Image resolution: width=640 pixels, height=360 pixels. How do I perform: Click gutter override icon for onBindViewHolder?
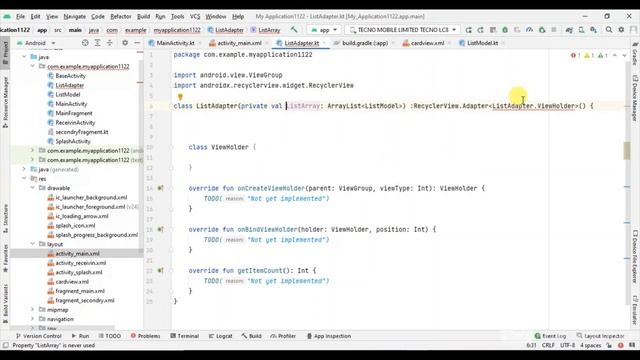coord(160,229)
